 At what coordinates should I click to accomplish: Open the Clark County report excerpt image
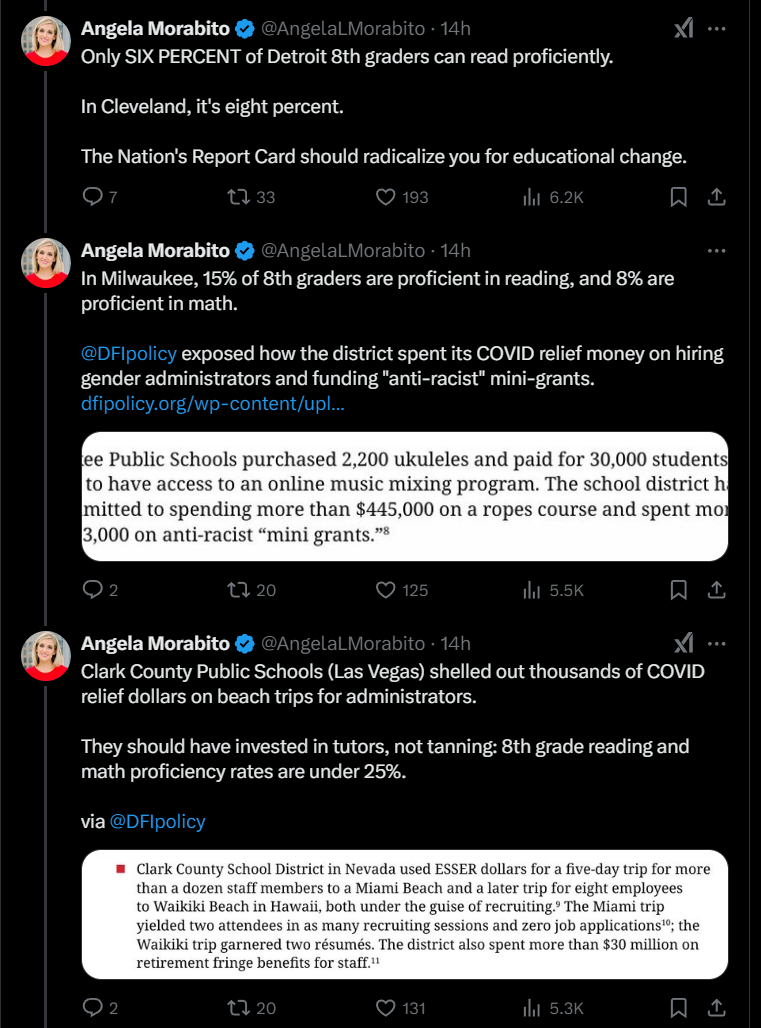coord(404,914)
